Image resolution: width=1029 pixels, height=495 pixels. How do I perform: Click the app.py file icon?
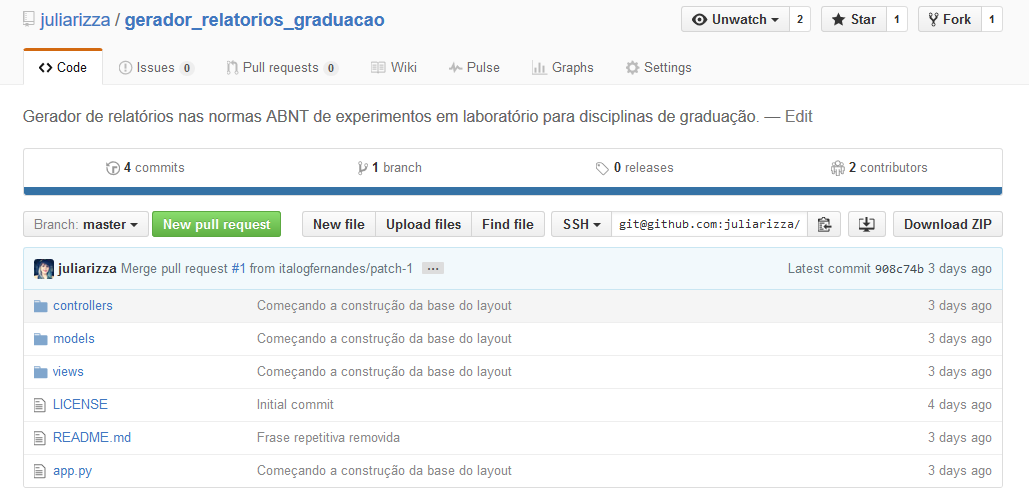point(41,471)
